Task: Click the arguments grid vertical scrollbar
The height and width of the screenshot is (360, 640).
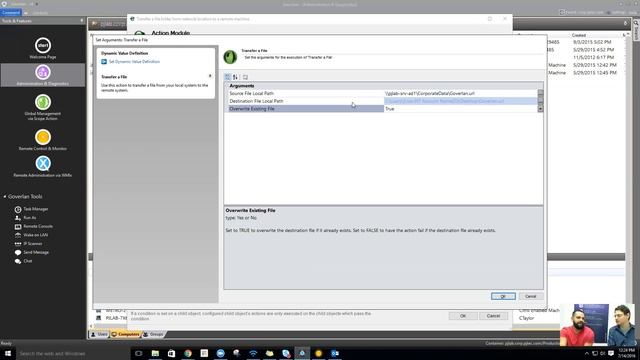Action: pyautogui.click(x=540, y=97)
